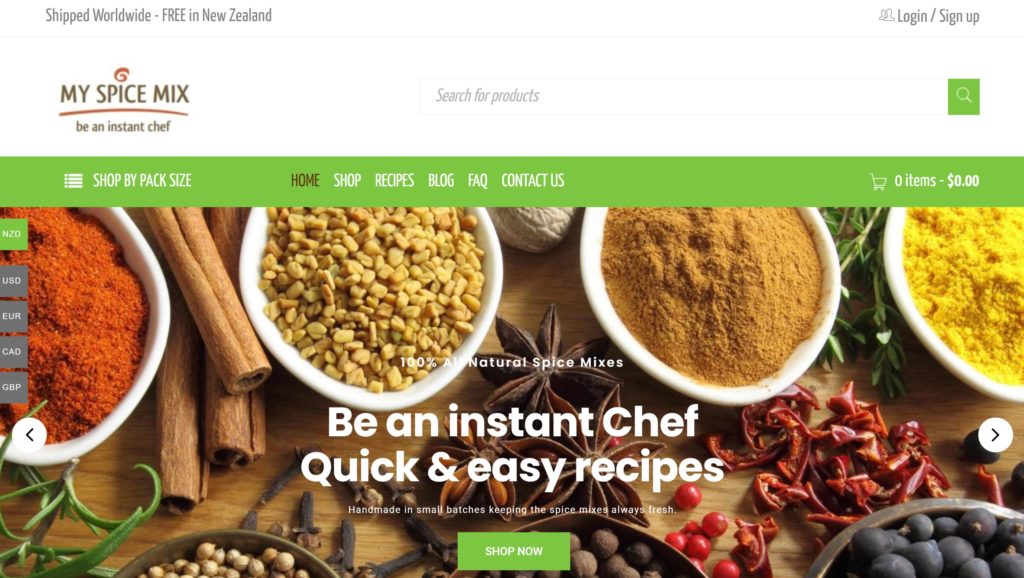Screen dimensions: 1024x578
Task: Go to next slide with right arrow
Action: click(995, 435)
